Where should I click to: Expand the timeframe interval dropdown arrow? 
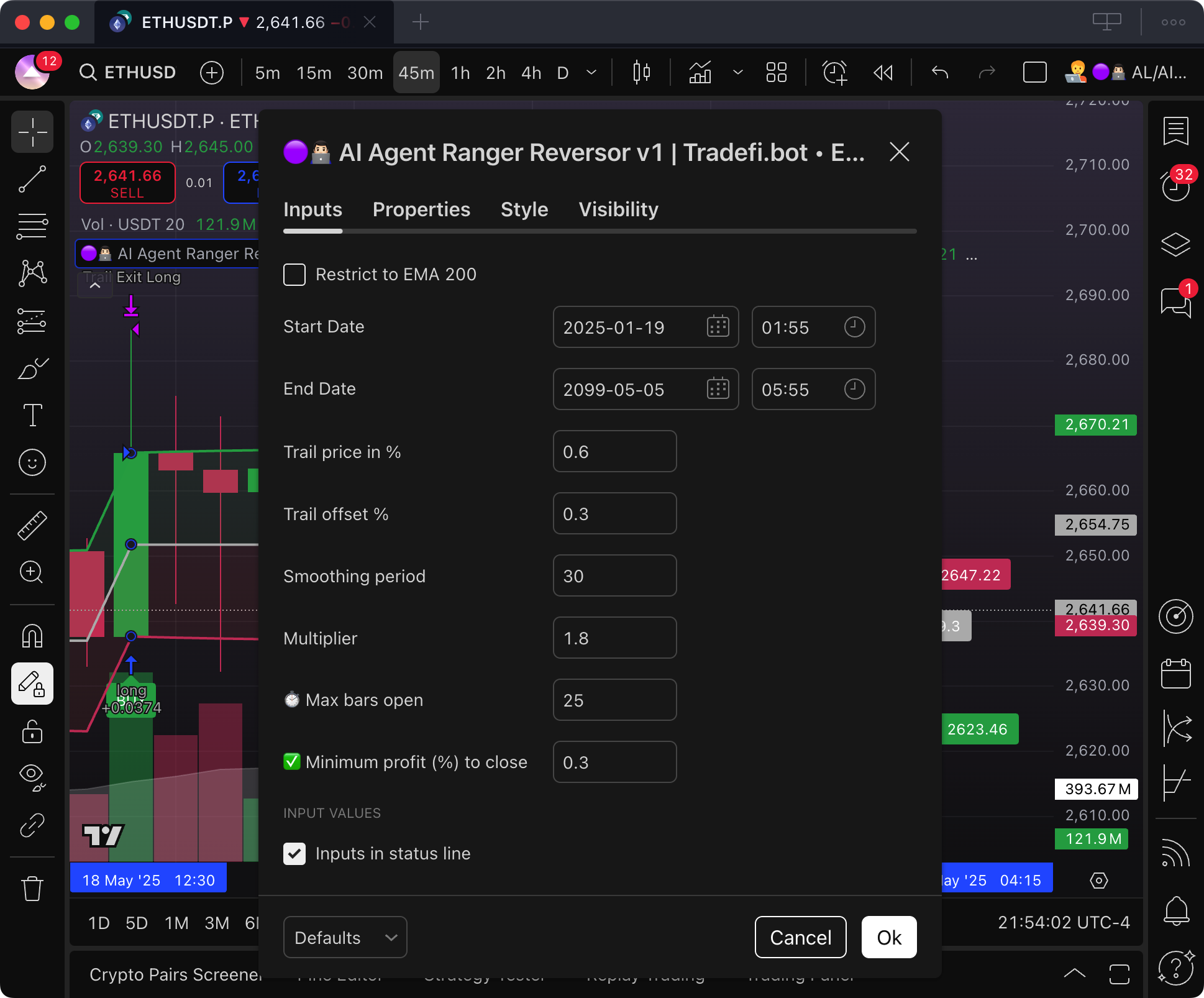[591, 73]
